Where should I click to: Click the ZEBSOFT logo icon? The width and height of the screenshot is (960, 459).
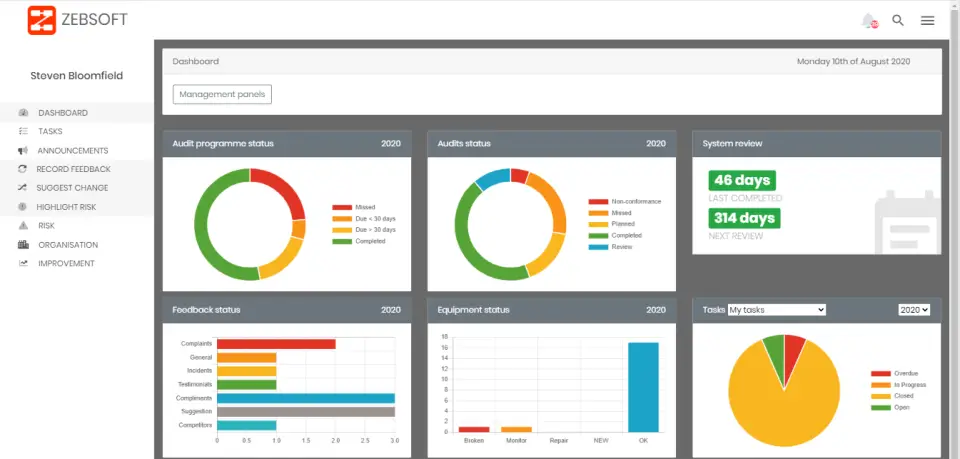click(42, 20)
